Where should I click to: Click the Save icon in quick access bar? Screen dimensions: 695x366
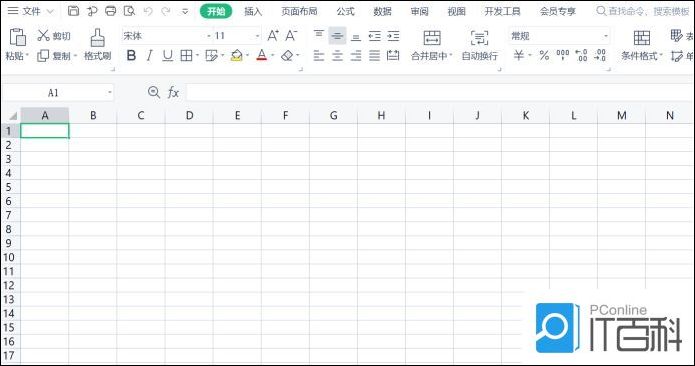(73, 11)
